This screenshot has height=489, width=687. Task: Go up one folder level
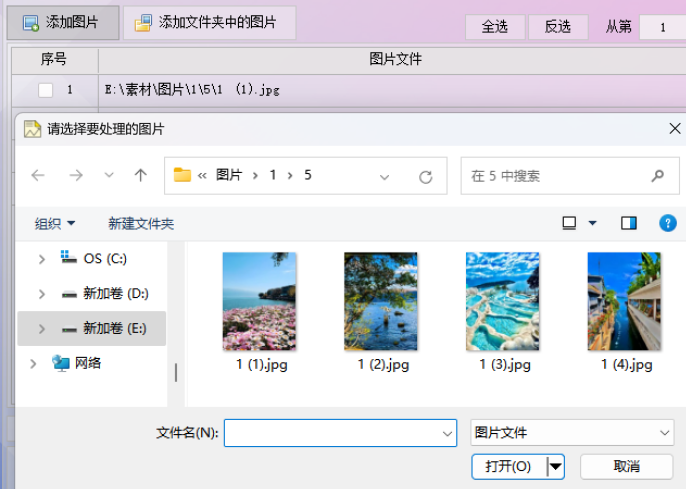click(141, 176)
